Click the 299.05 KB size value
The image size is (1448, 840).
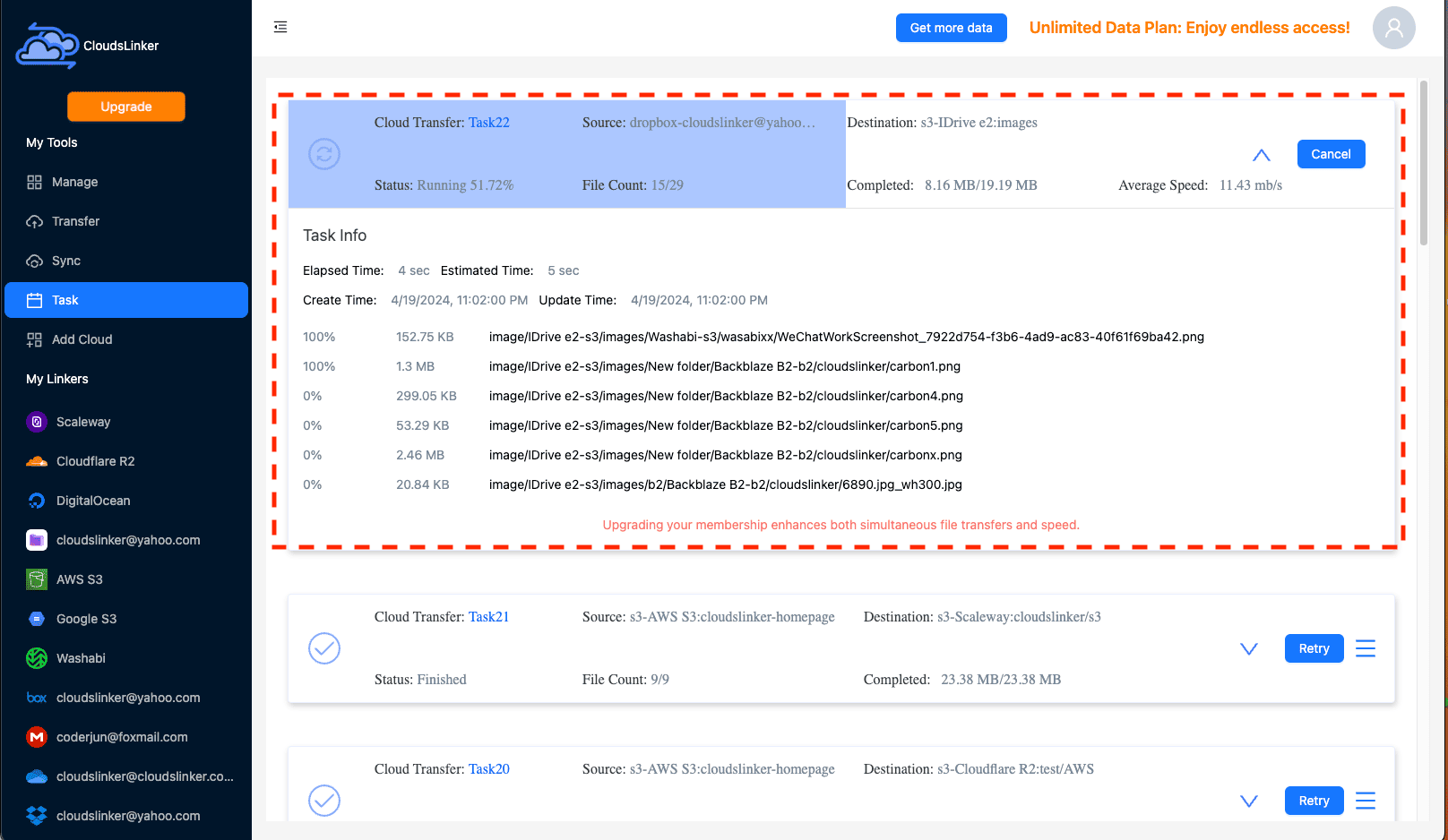pyautogui.click(x=427, y=396)
